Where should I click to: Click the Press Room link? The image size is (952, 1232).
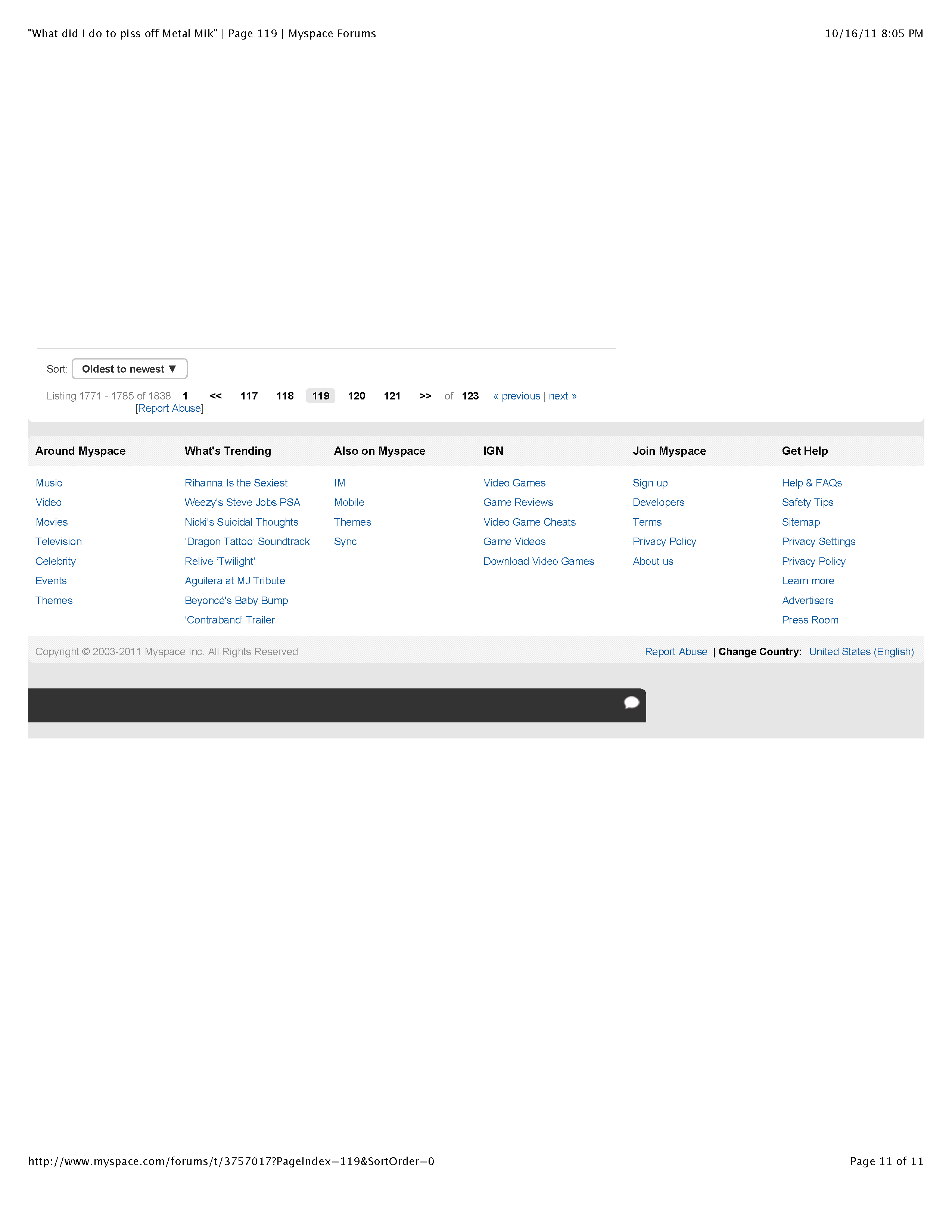[810, 620]
